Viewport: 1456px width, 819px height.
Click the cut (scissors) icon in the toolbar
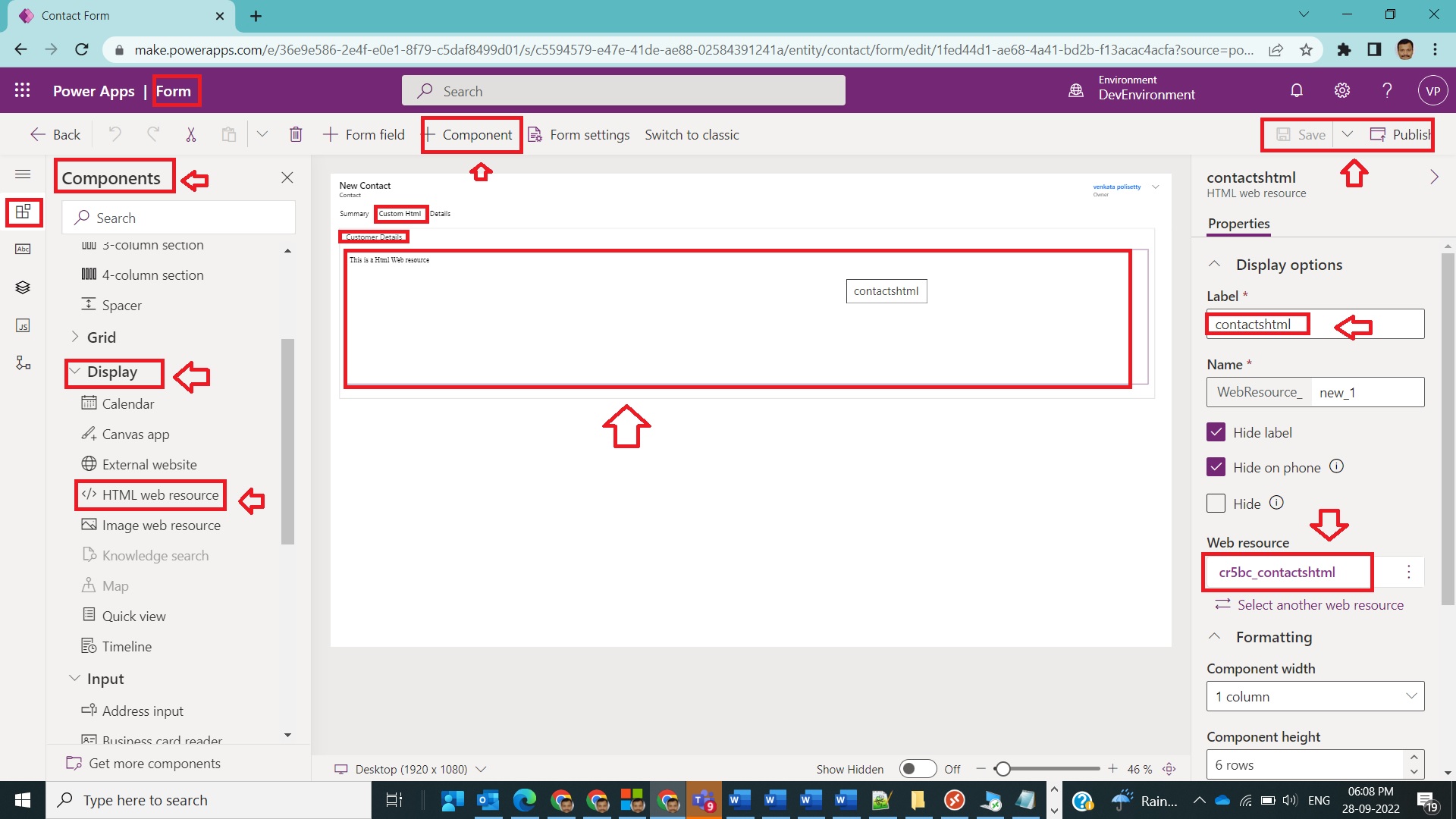191,134
